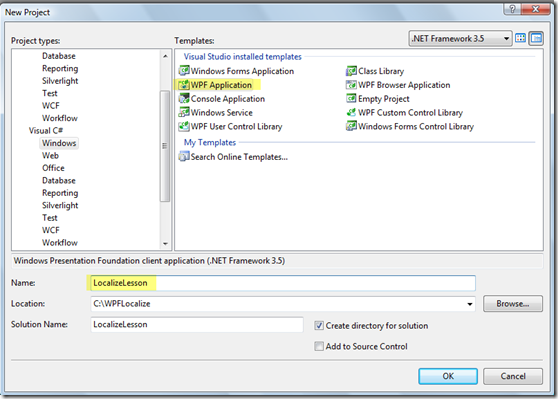Toggle Create directory for solution checkbox
The height and width of the screenshot is (399, 558).
coord(319,325)
